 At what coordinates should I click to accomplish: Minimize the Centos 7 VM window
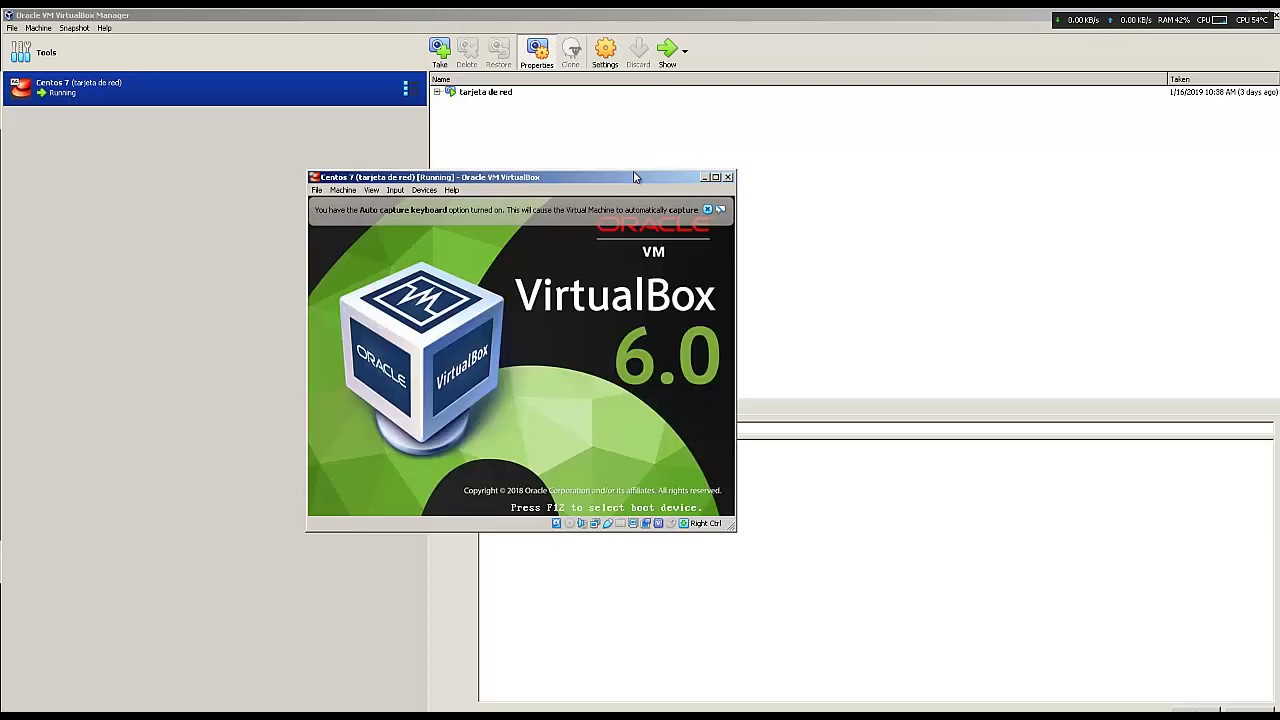pyautogui.click(x=704, y=177)
